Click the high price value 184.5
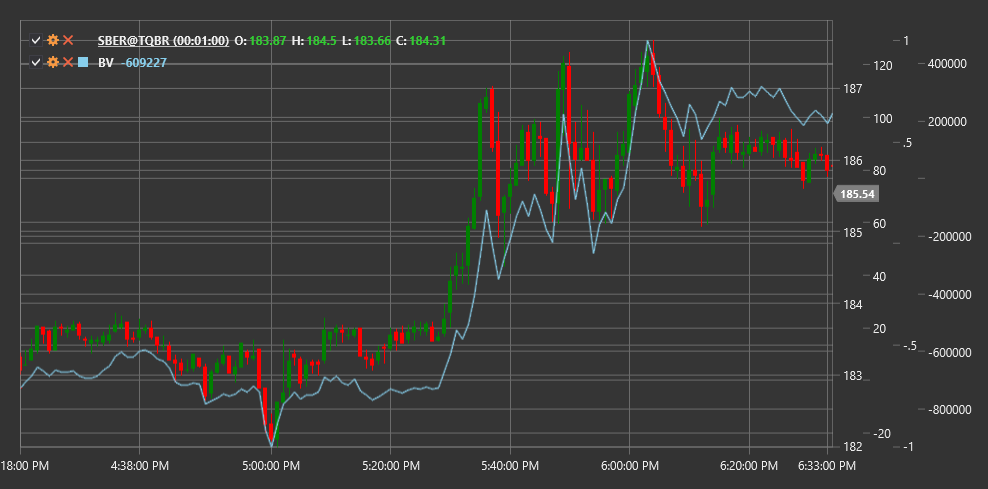The width and height of the screenshot is (988, 489). [322, 41]
